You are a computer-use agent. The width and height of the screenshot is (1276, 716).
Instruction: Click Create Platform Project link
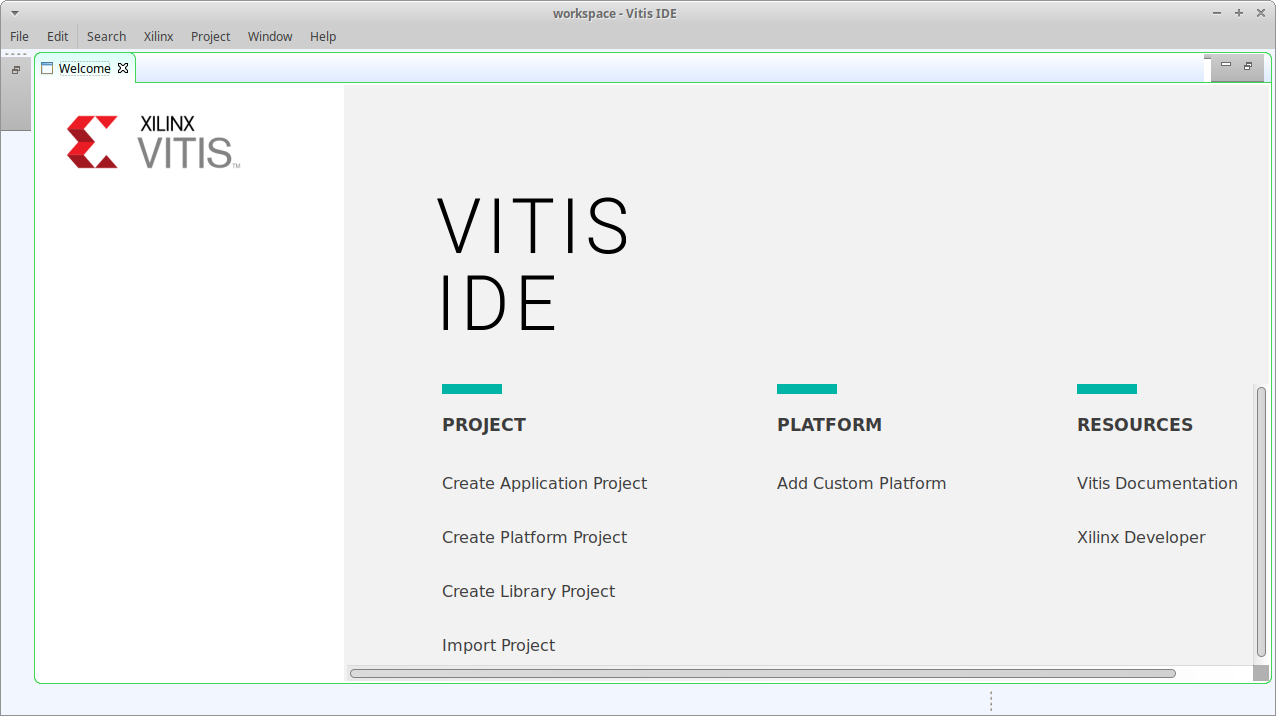(534, 537)
